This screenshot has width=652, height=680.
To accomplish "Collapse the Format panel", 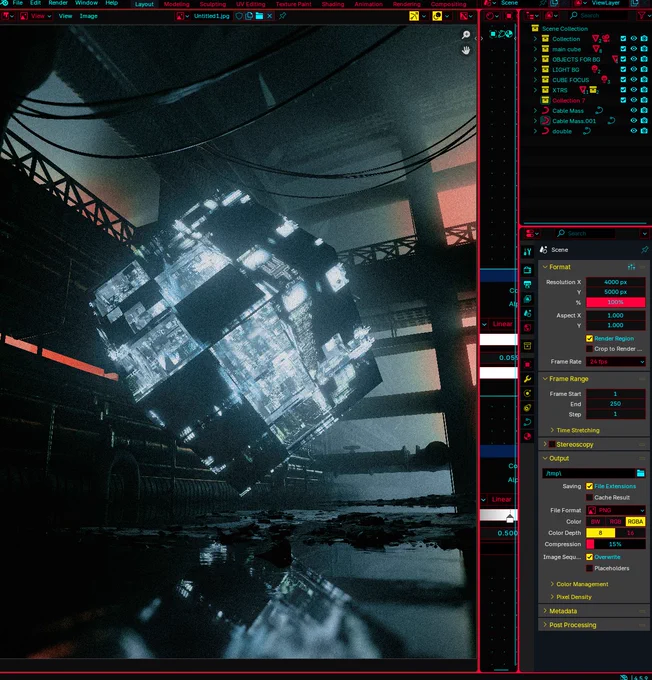I will pyautogui.click(x=545, y=267).
